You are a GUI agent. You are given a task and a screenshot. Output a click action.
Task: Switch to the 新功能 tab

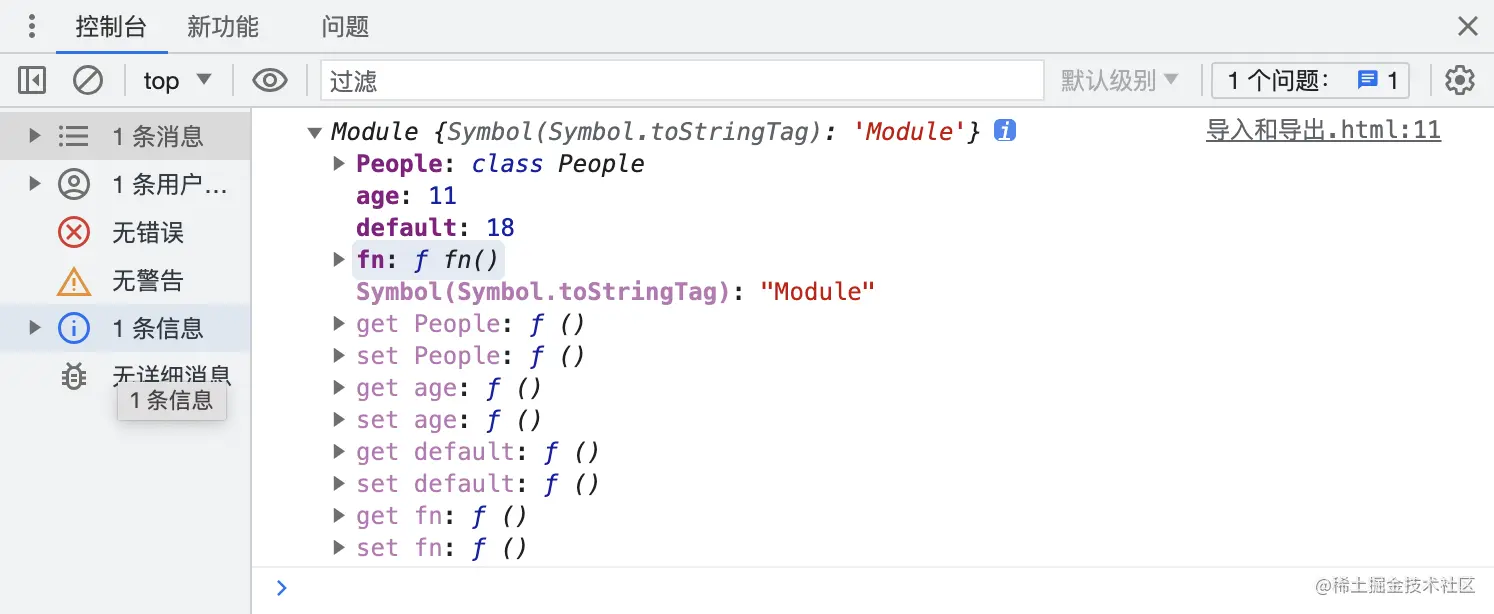[223, 27]
